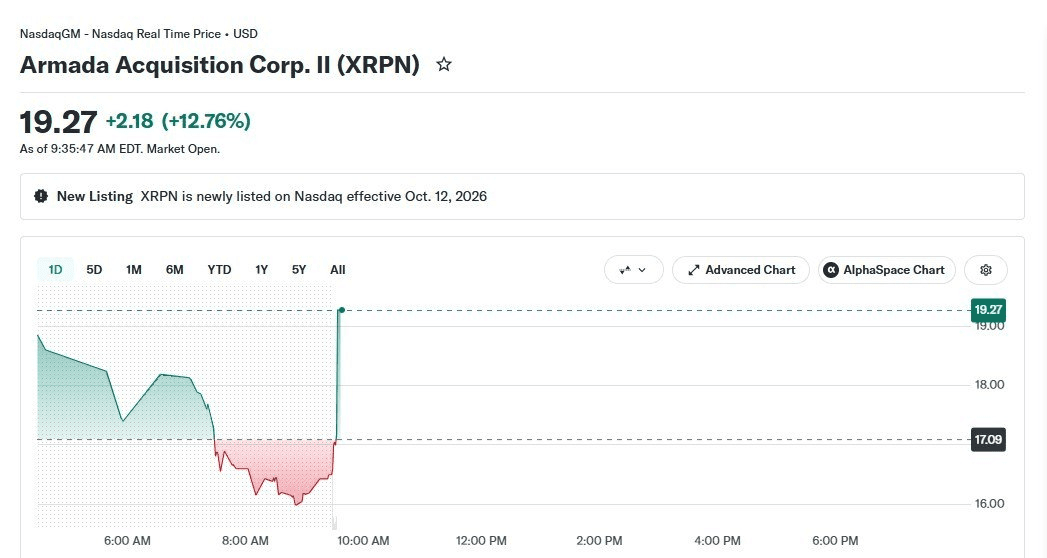Select the 5Y chart range
Viewport: 1047px width, 558px height.
[x=298, y=270]
